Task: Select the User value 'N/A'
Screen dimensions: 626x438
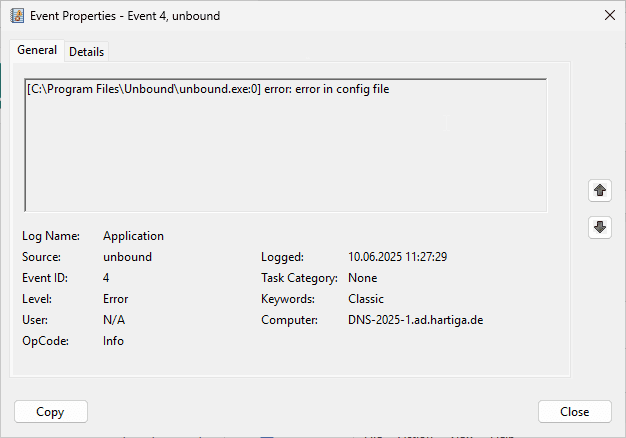Action: (114, 320)
